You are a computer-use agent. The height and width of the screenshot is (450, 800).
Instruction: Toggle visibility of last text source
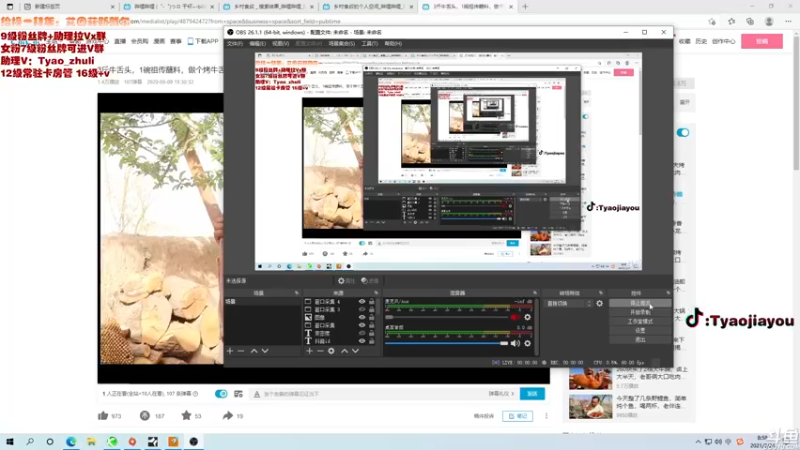pos(362,341)
